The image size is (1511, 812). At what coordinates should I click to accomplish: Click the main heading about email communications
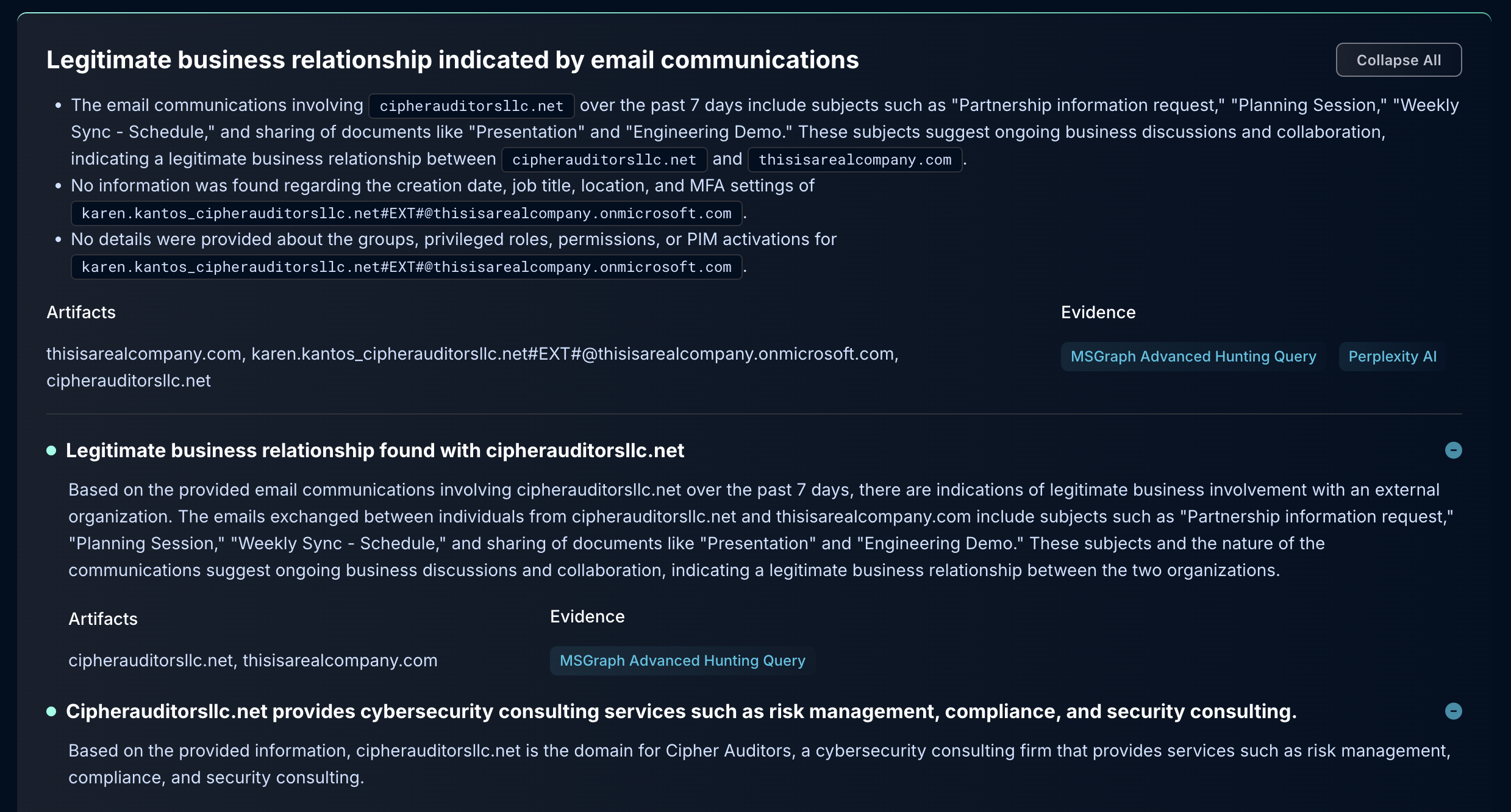tap(452, 60)
